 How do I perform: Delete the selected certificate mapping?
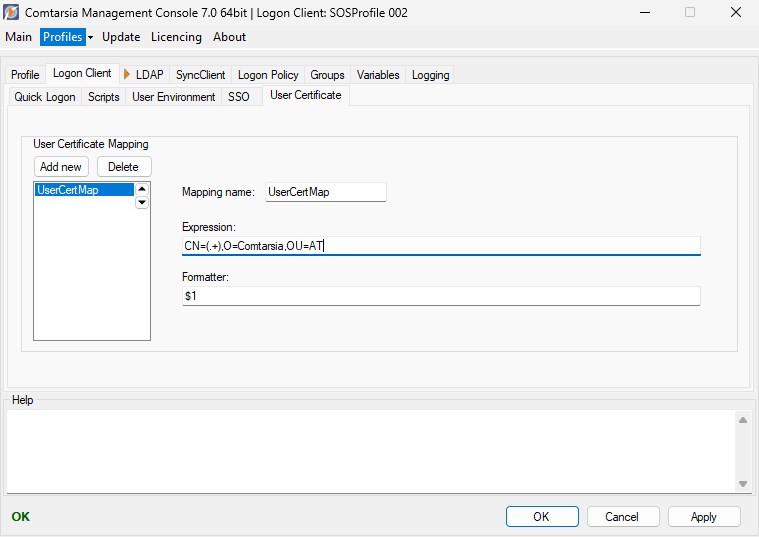pyautogui.click(x=123, y=167)
